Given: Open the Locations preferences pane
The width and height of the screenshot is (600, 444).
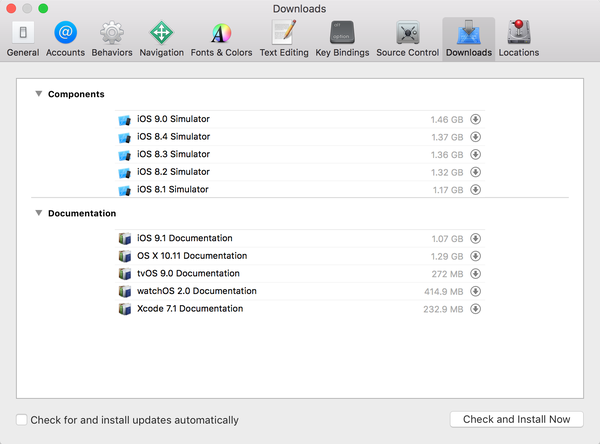Looking at the screenshot, I should (x=518, y=39).
